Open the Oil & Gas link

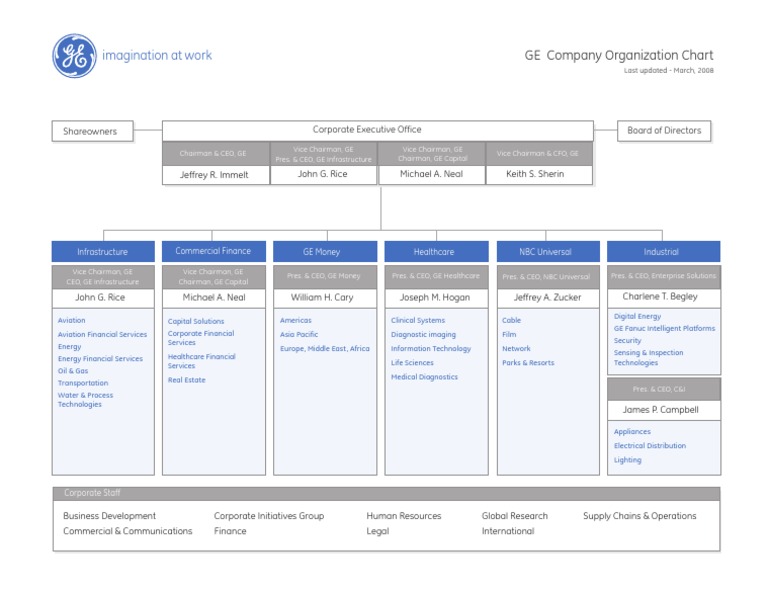73,371
